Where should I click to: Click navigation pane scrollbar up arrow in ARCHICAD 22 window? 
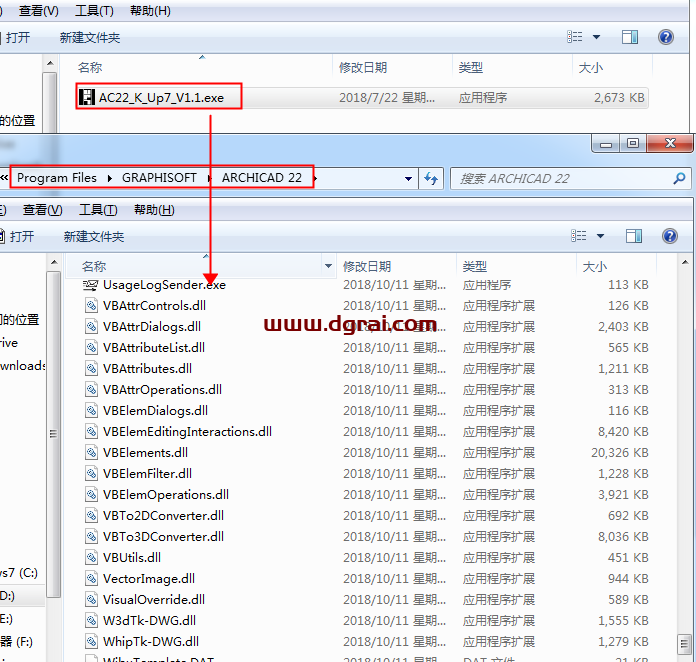pyautogui.click(x=54, y=262)
